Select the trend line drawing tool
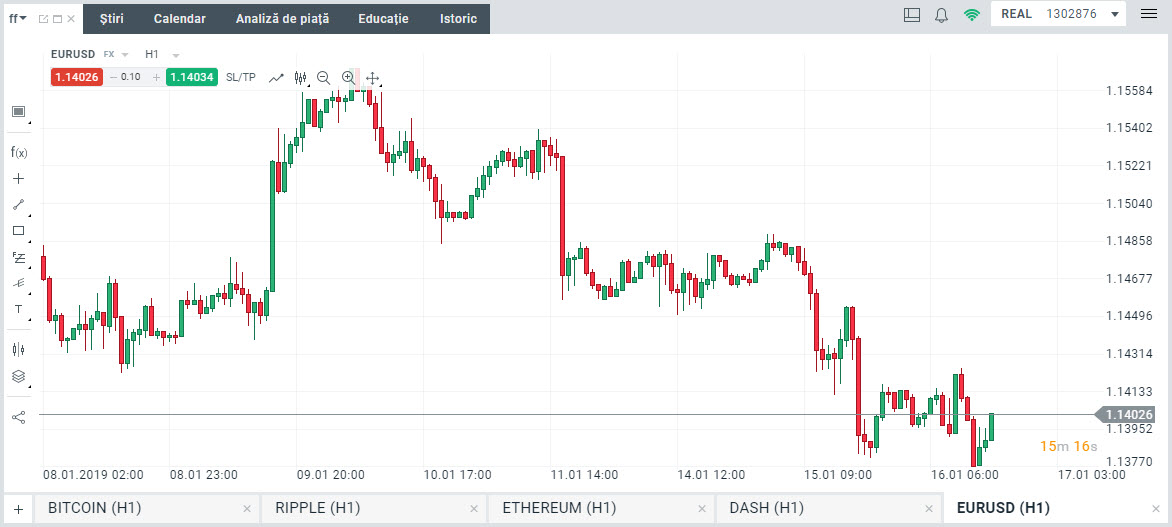The height and width of the screenshot is (527, 1172). pyautogui.click(x=18, y=205)
